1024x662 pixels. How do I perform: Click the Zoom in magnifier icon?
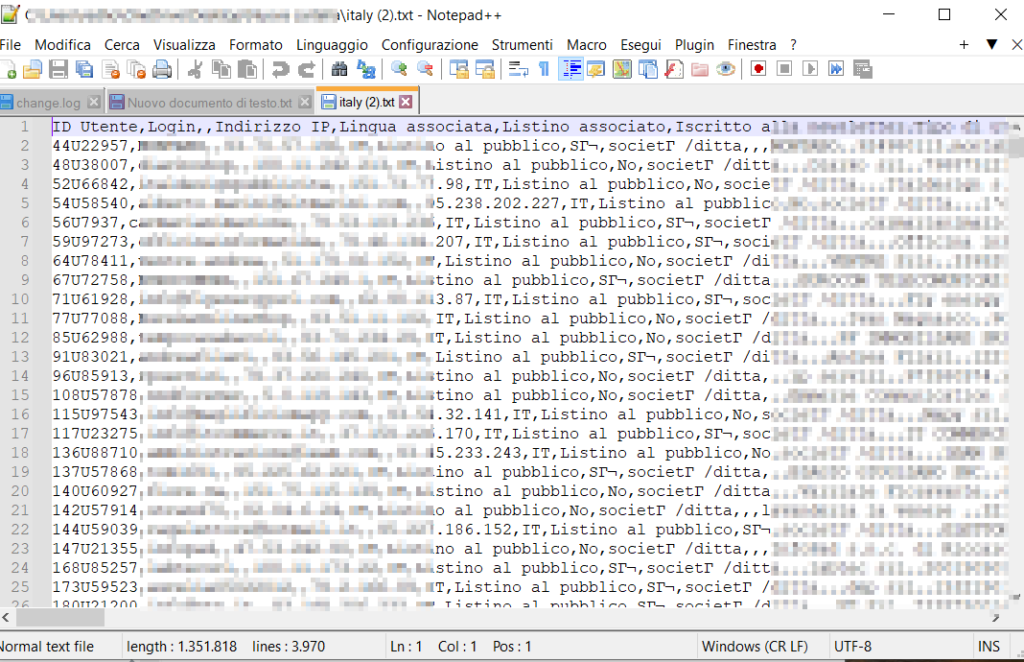(x=399, y=69)
